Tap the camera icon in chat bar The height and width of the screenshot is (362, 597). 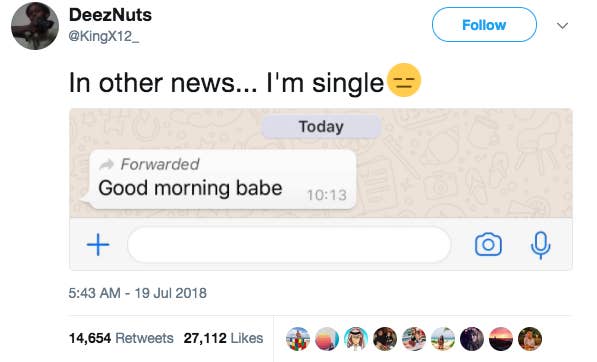(x=488, y=244)
